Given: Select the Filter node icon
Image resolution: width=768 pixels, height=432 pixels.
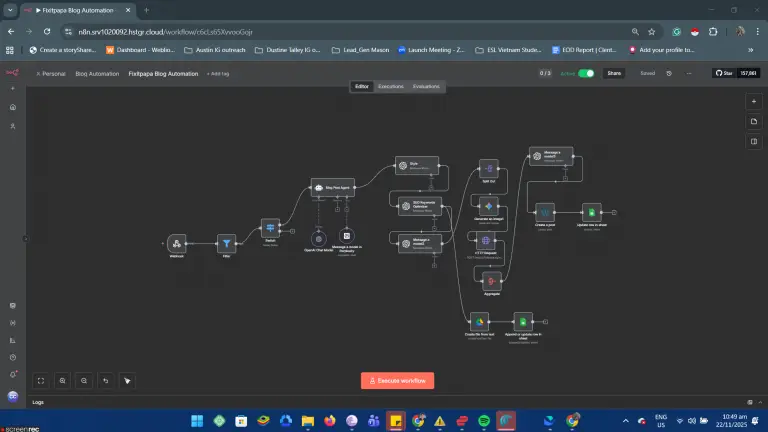Looking at the screenshot, I should pyautogui.click(x=225, y=243).
